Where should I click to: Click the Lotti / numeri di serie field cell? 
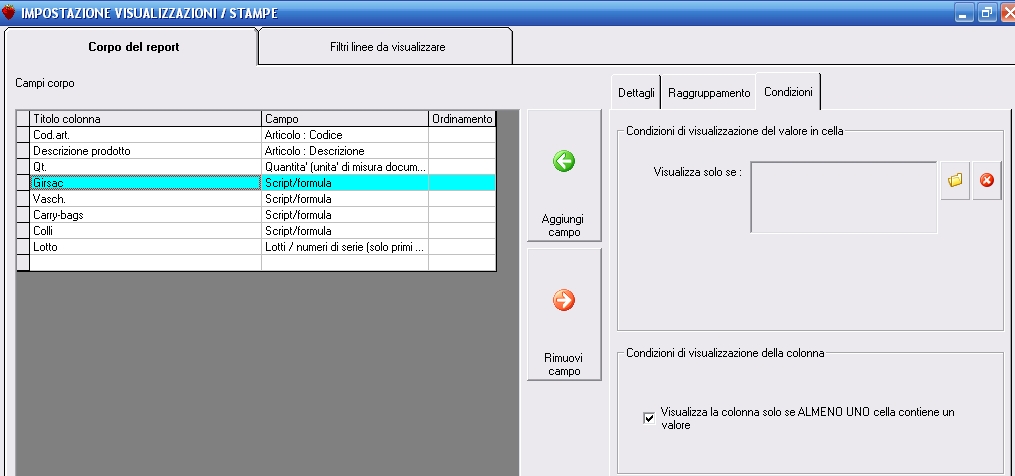point(345,247)
